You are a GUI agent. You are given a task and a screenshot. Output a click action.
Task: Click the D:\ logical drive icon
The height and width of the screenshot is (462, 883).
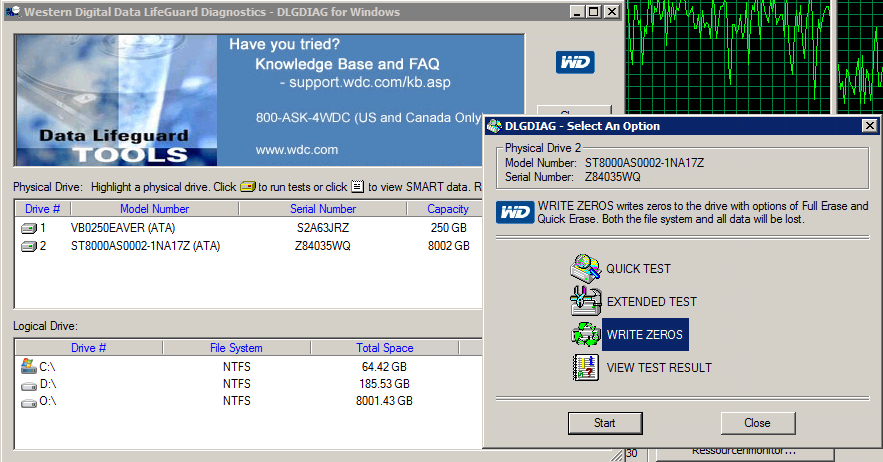(x=29, y=385)
